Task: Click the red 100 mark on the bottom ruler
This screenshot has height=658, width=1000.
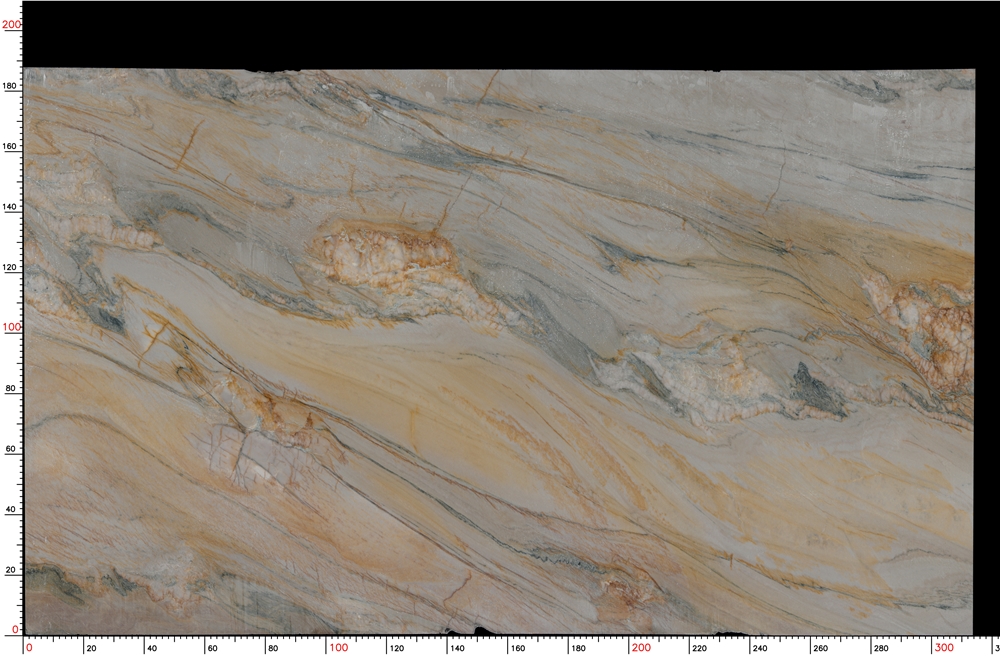Action: [338, 648]
